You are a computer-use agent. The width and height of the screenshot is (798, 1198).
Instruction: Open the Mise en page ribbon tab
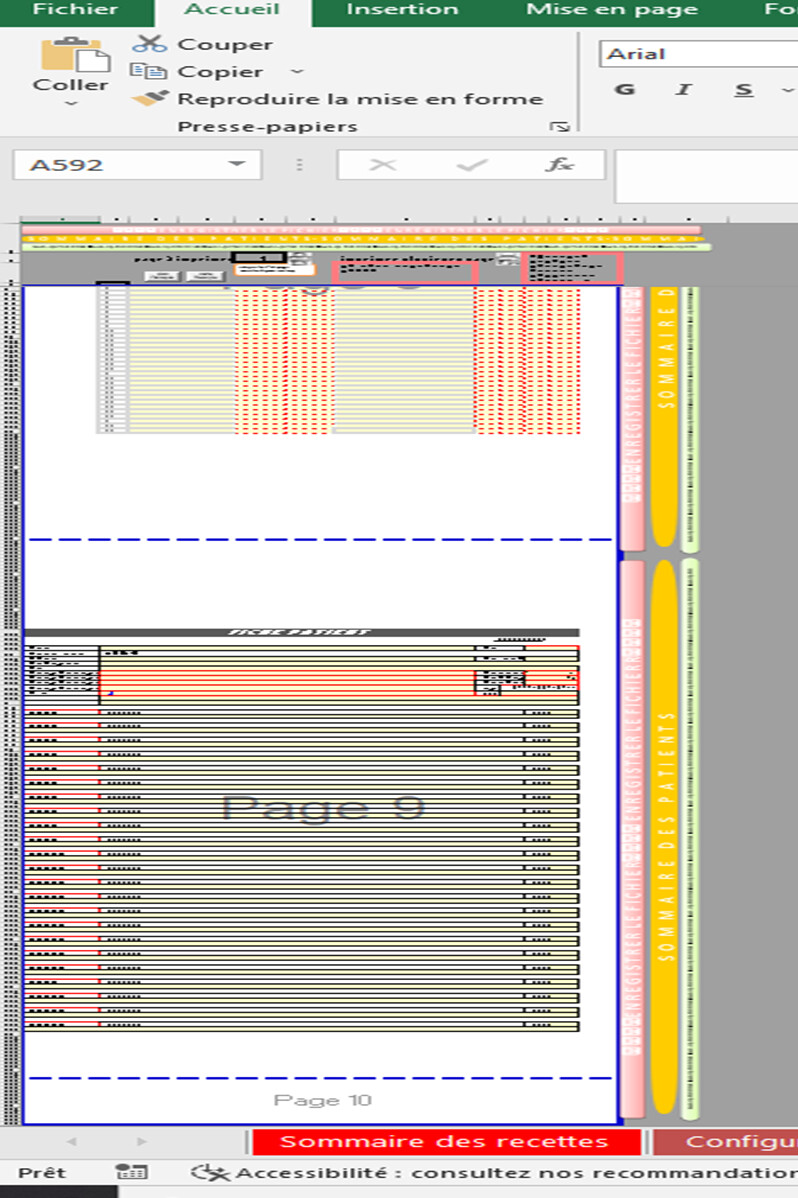(612, 10)
